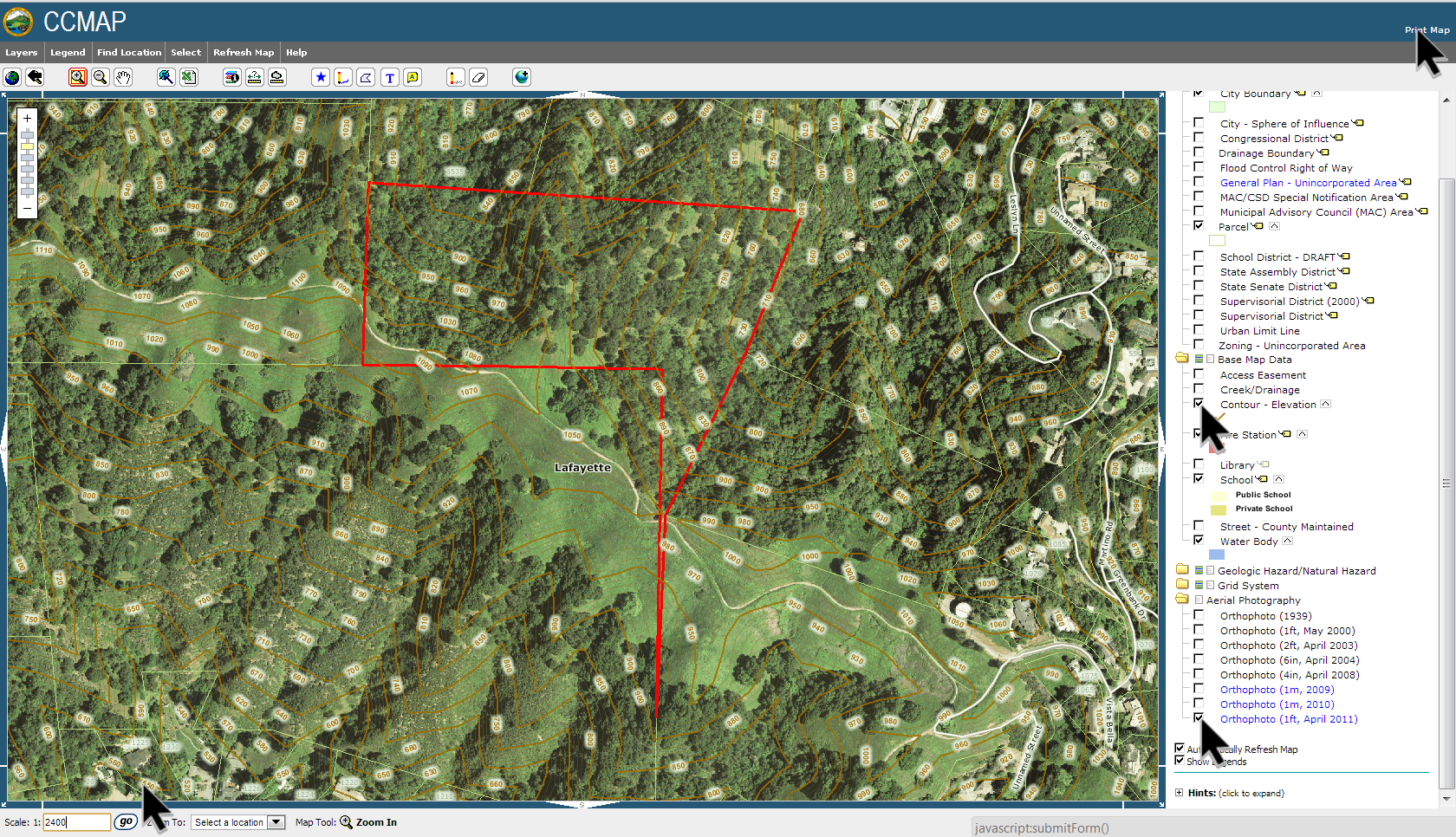Check the Urban Limit Line layer
Image resolution: width=1456 pixels, height=837 pixels.
point(1199,329)
